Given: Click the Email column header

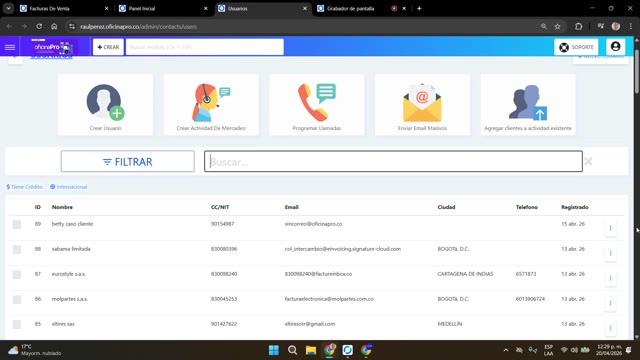Looking at the screenshot, I should point(291,207).
